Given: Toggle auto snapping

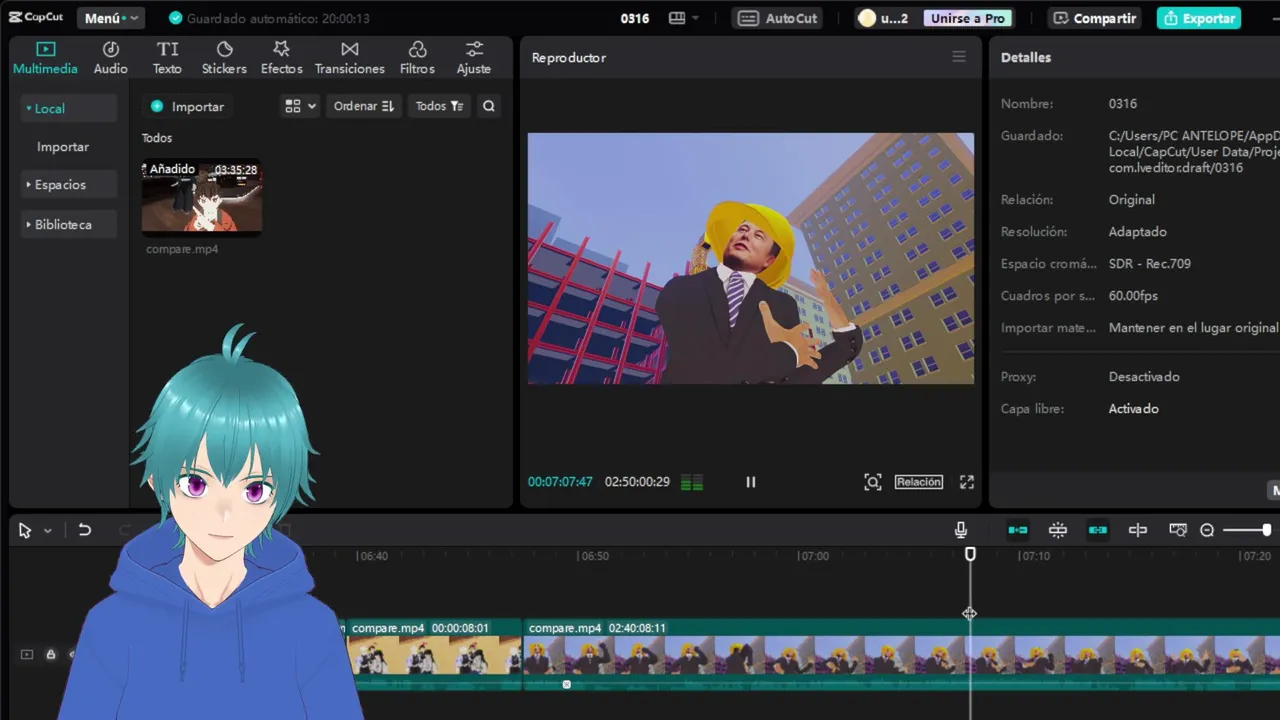Looking at the screenshot, I should click(x=1058, y=530).
